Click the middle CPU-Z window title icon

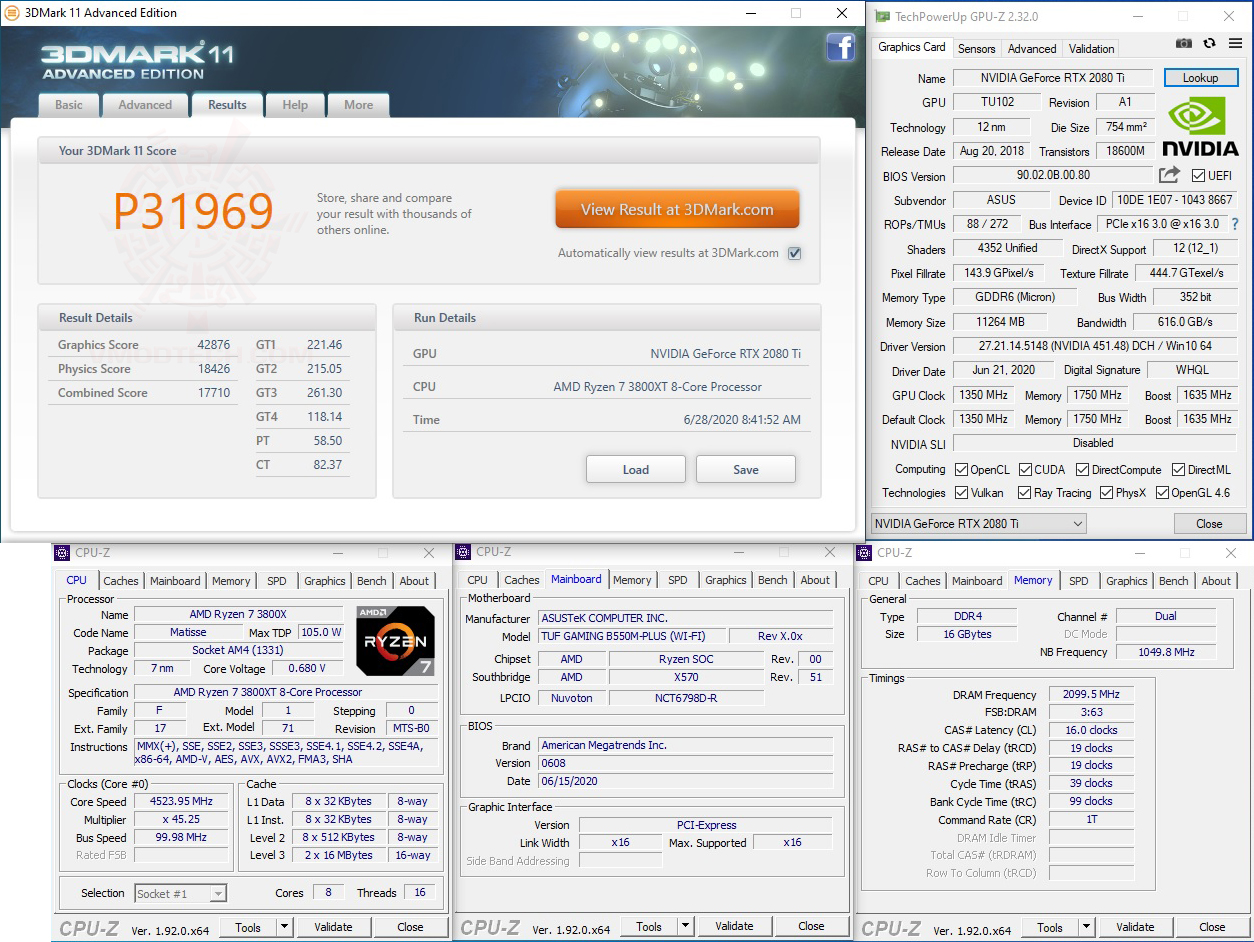[x=463, y=552]
